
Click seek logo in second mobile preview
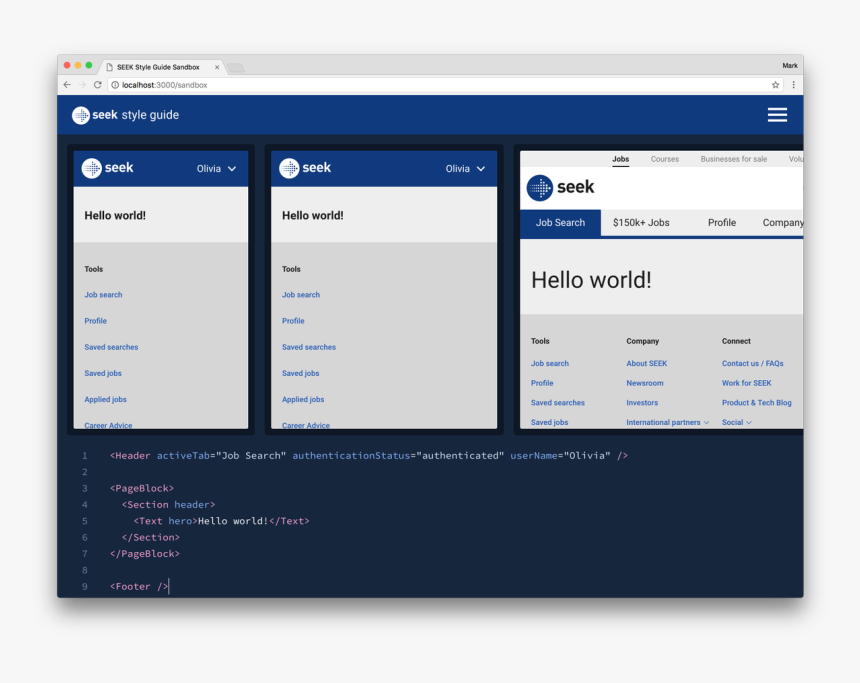coord(305,168)
